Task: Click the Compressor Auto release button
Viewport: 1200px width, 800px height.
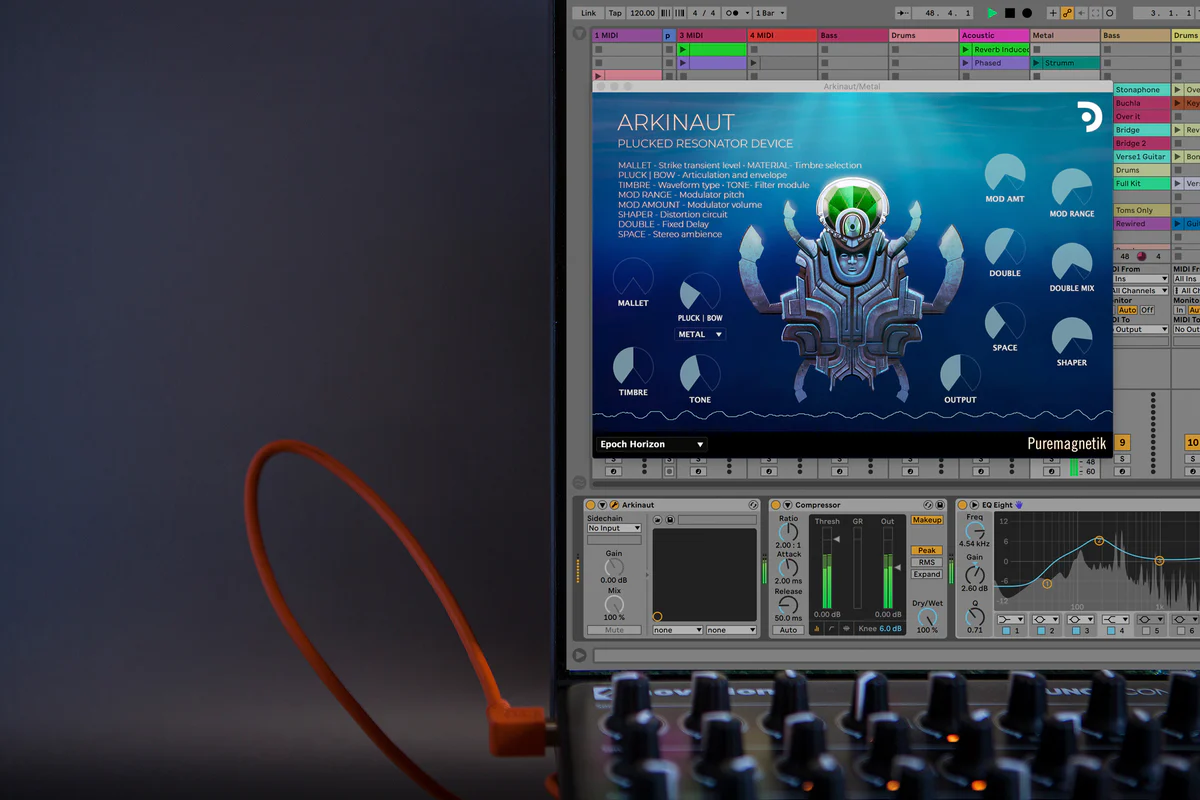Action: coord(788,630)
